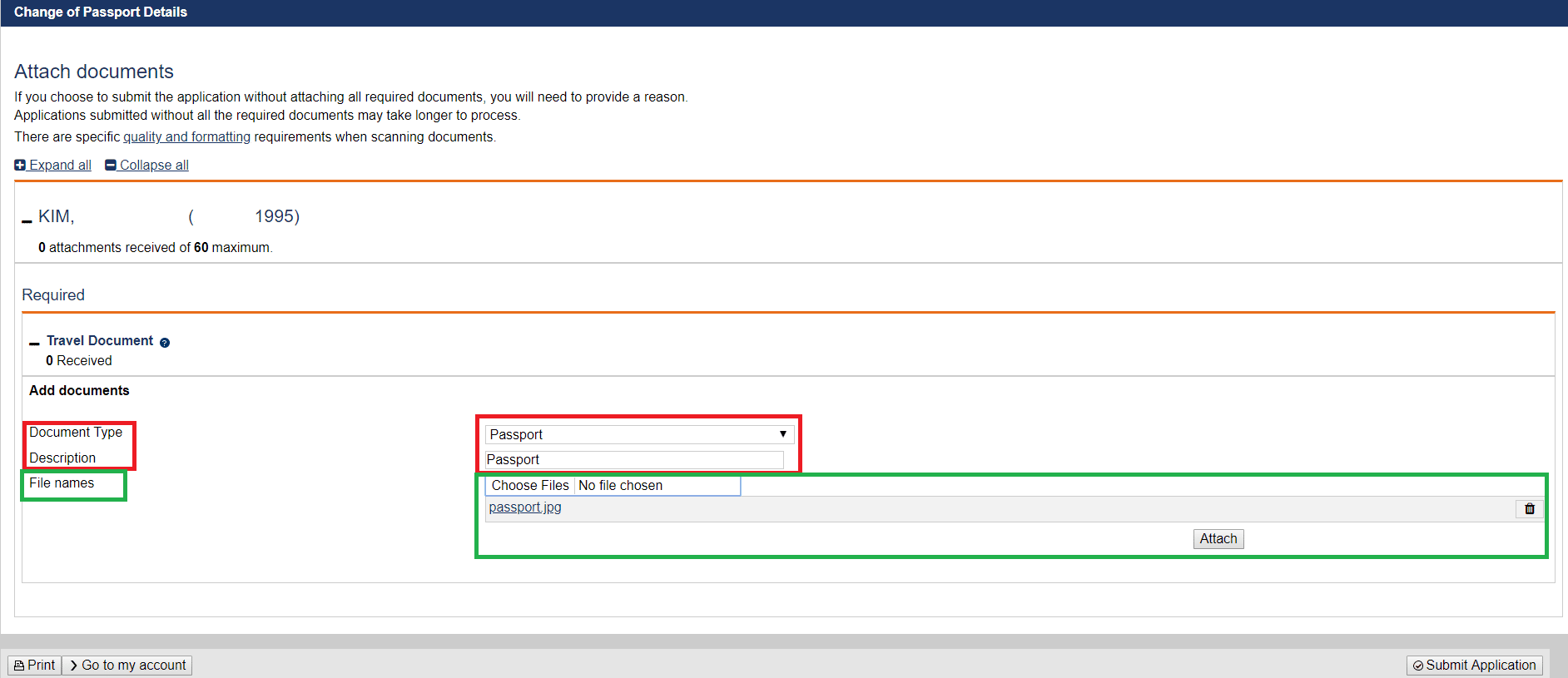Click the Collapse all link text

154,165
